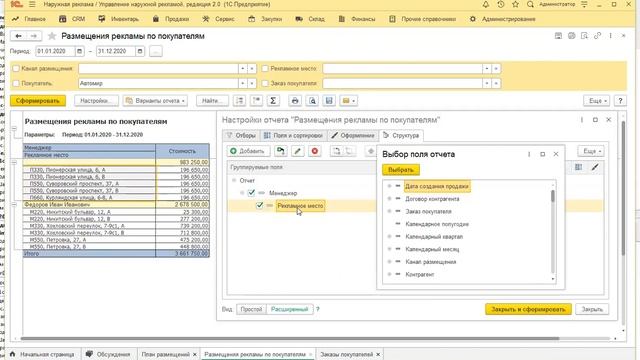Click the expand groups icon next to Найти
This screenshot has height=360, width=640.
pyautogui.click(x=240, y=100)
